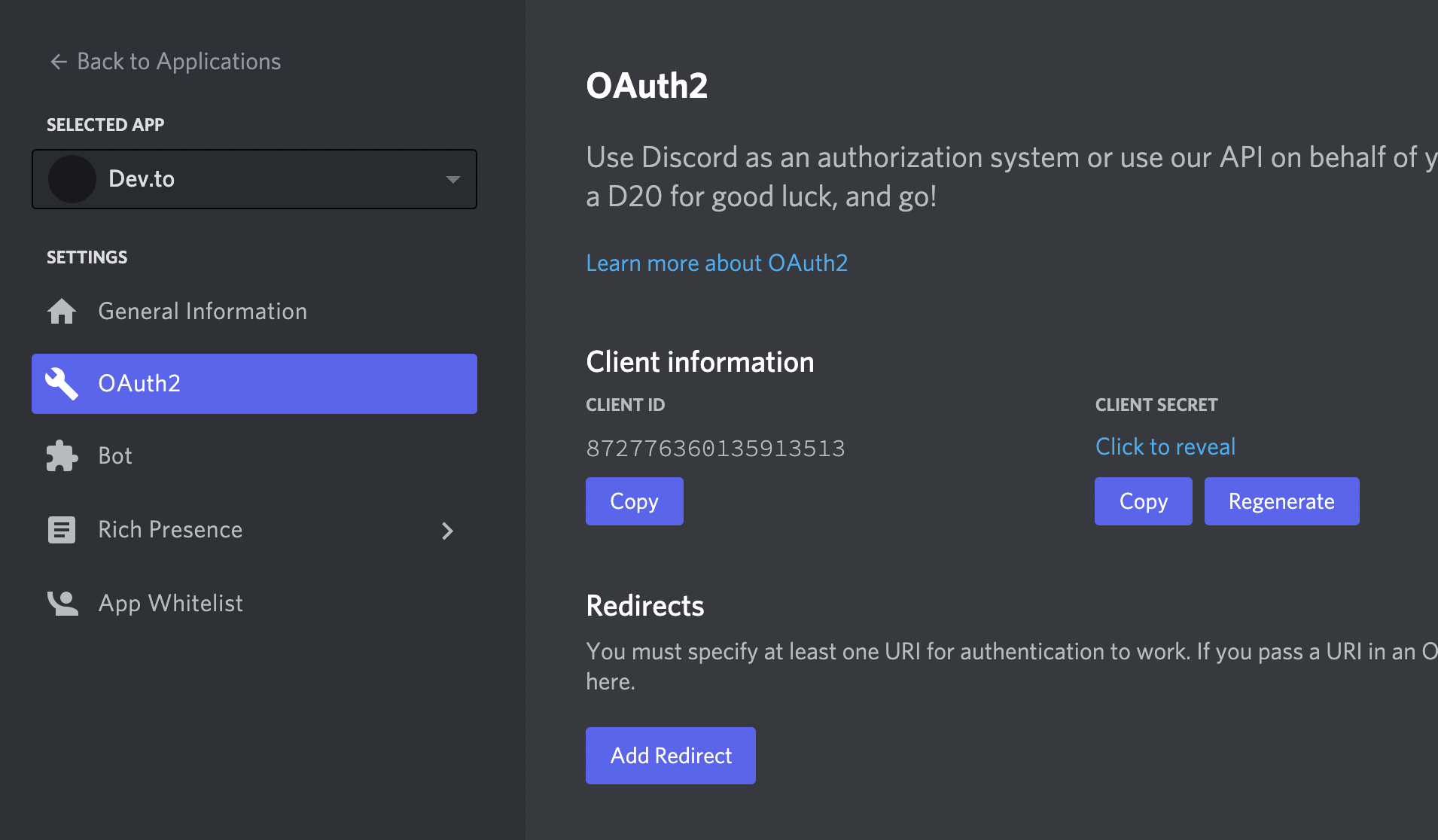Click the OAuth2 wrench icon

pos(62,384)
